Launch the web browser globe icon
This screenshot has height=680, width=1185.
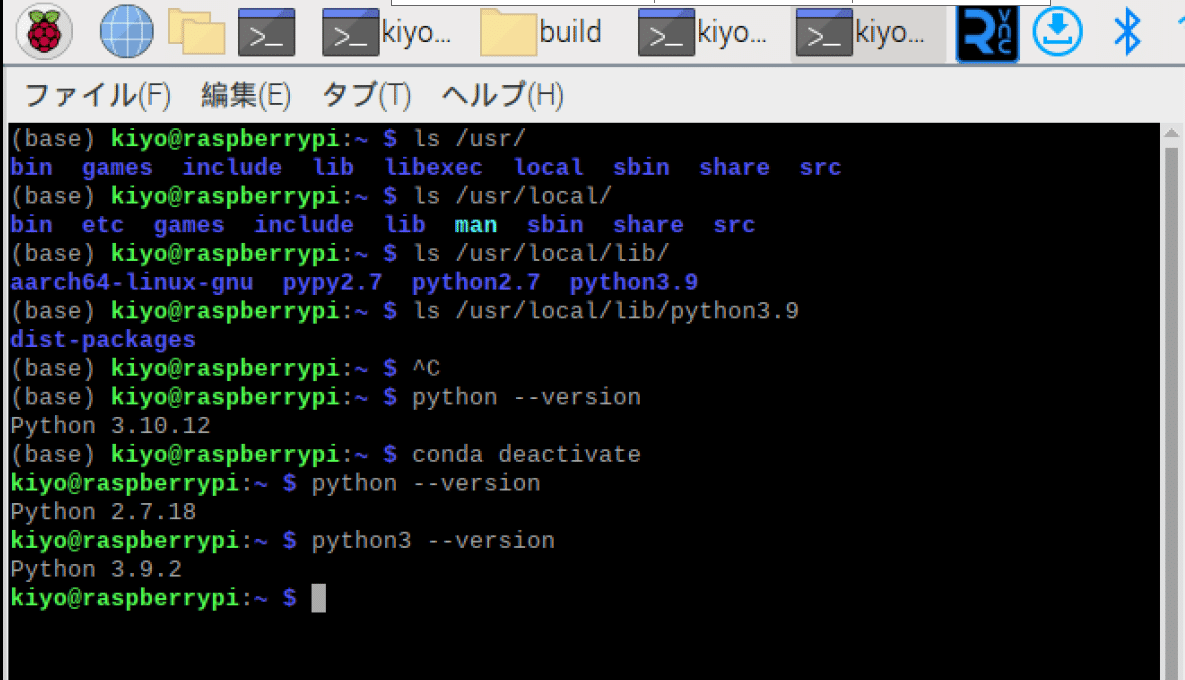click(126, 32)
